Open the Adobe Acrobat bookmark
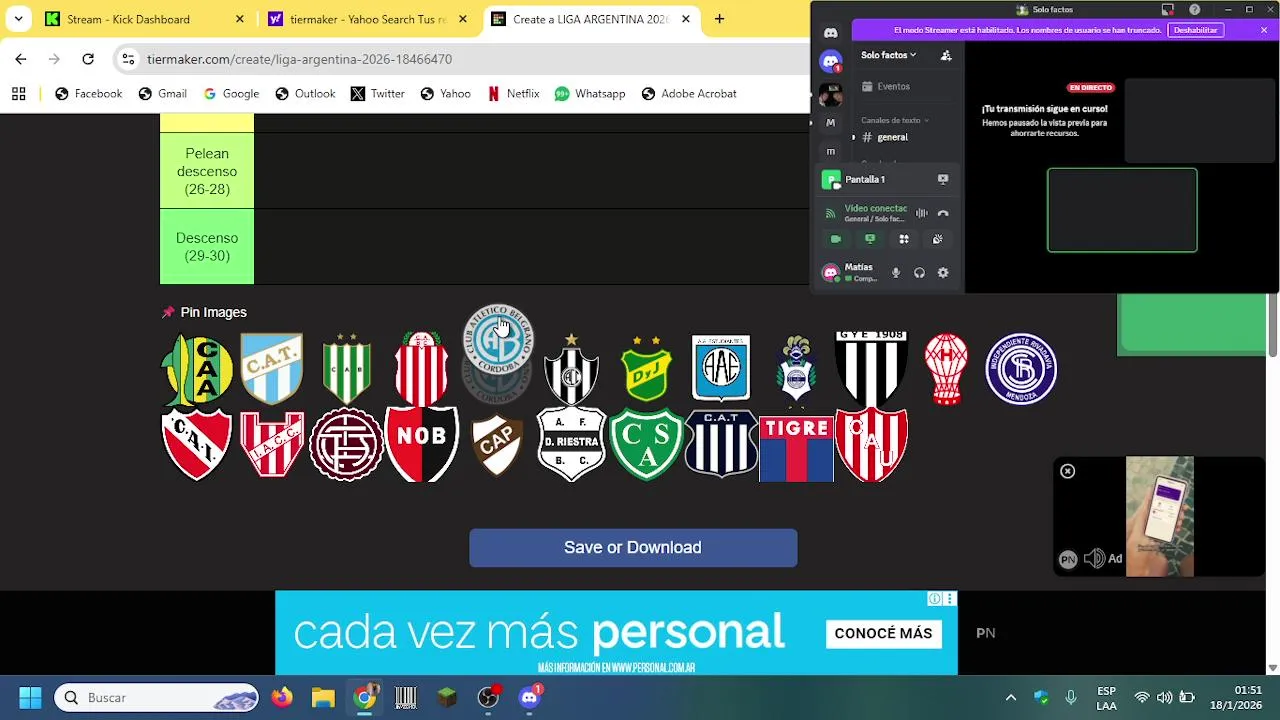This screenshot has height=720, width=1280. pos(689,94)
